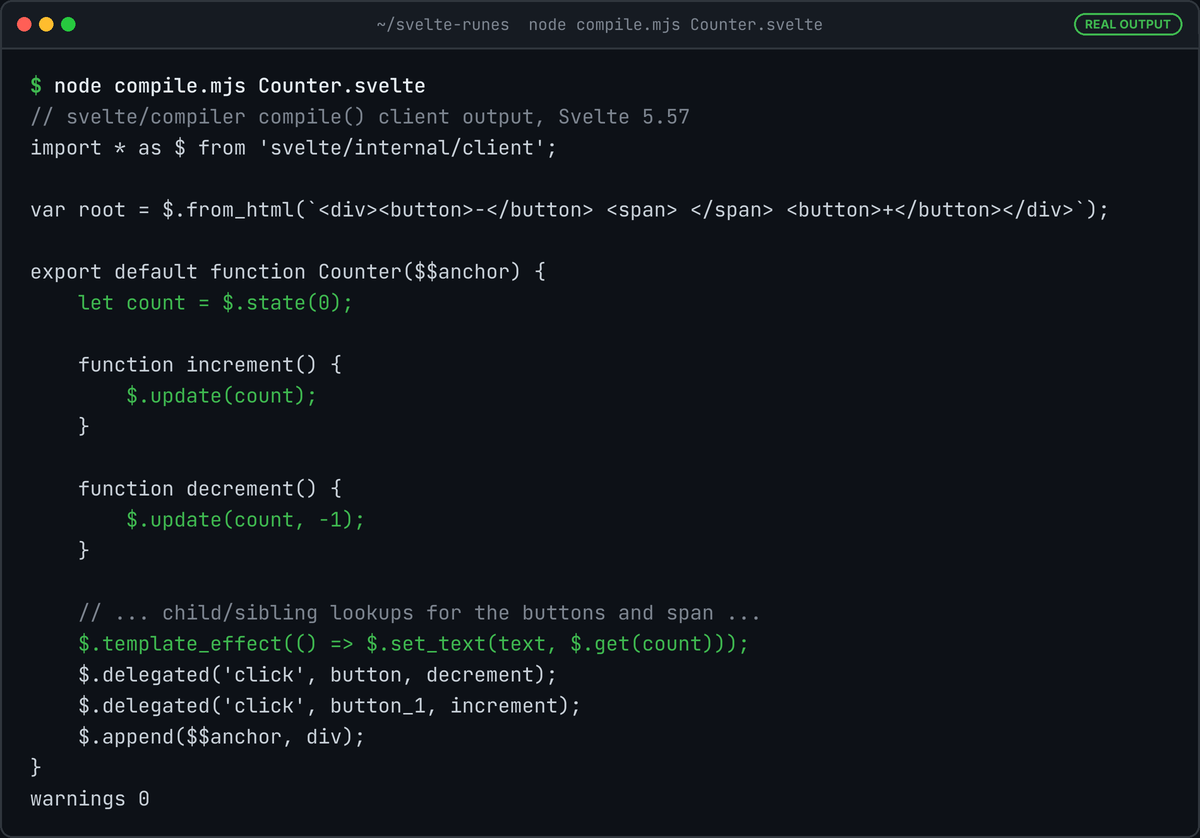Click the import line from 'svelte/internal/client'
Image resolution: width=1200 pixels, height=838 pixels.
(x=293, y=148)
